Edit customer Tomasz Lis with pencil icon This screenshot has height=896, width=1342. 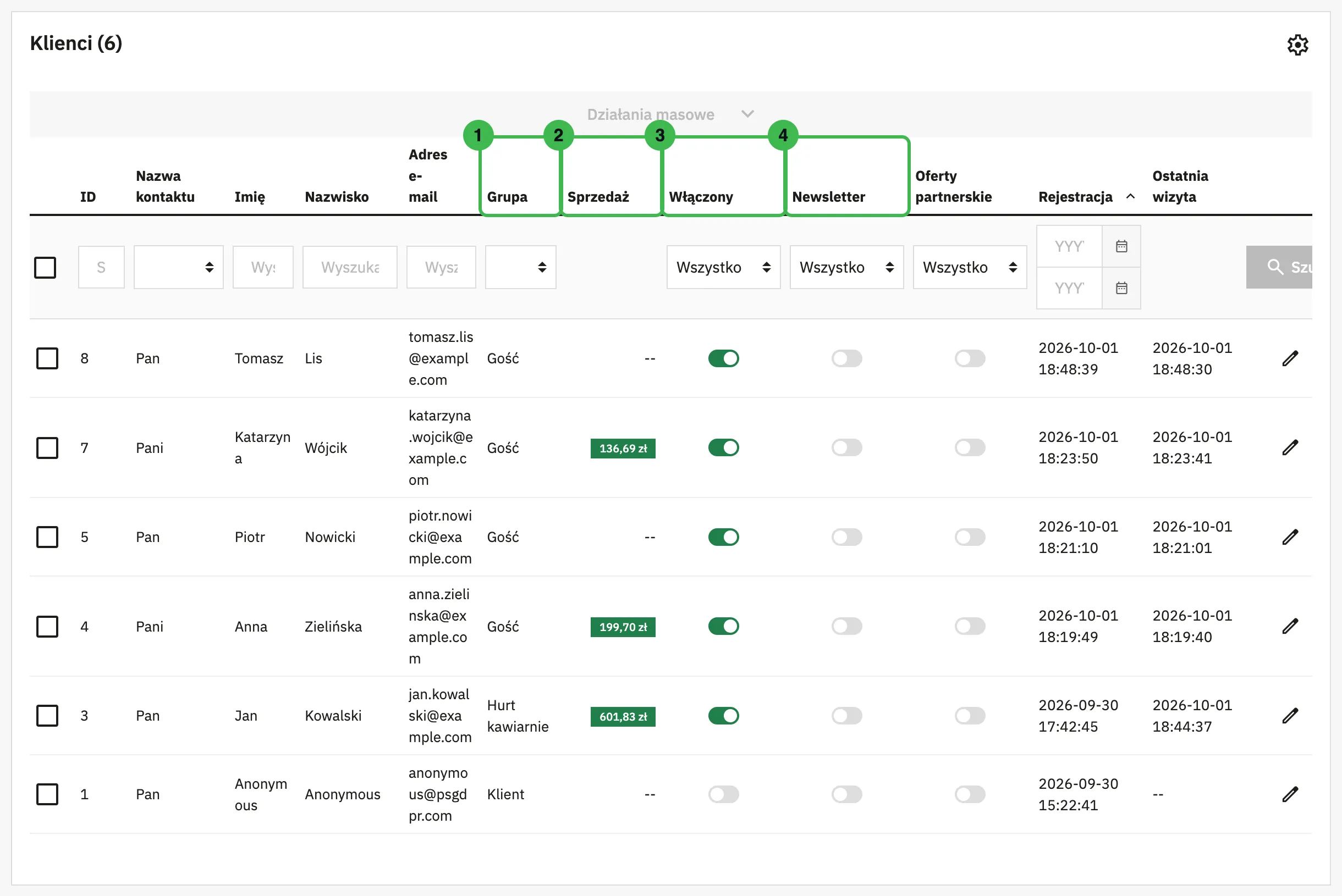point(1290,358)
